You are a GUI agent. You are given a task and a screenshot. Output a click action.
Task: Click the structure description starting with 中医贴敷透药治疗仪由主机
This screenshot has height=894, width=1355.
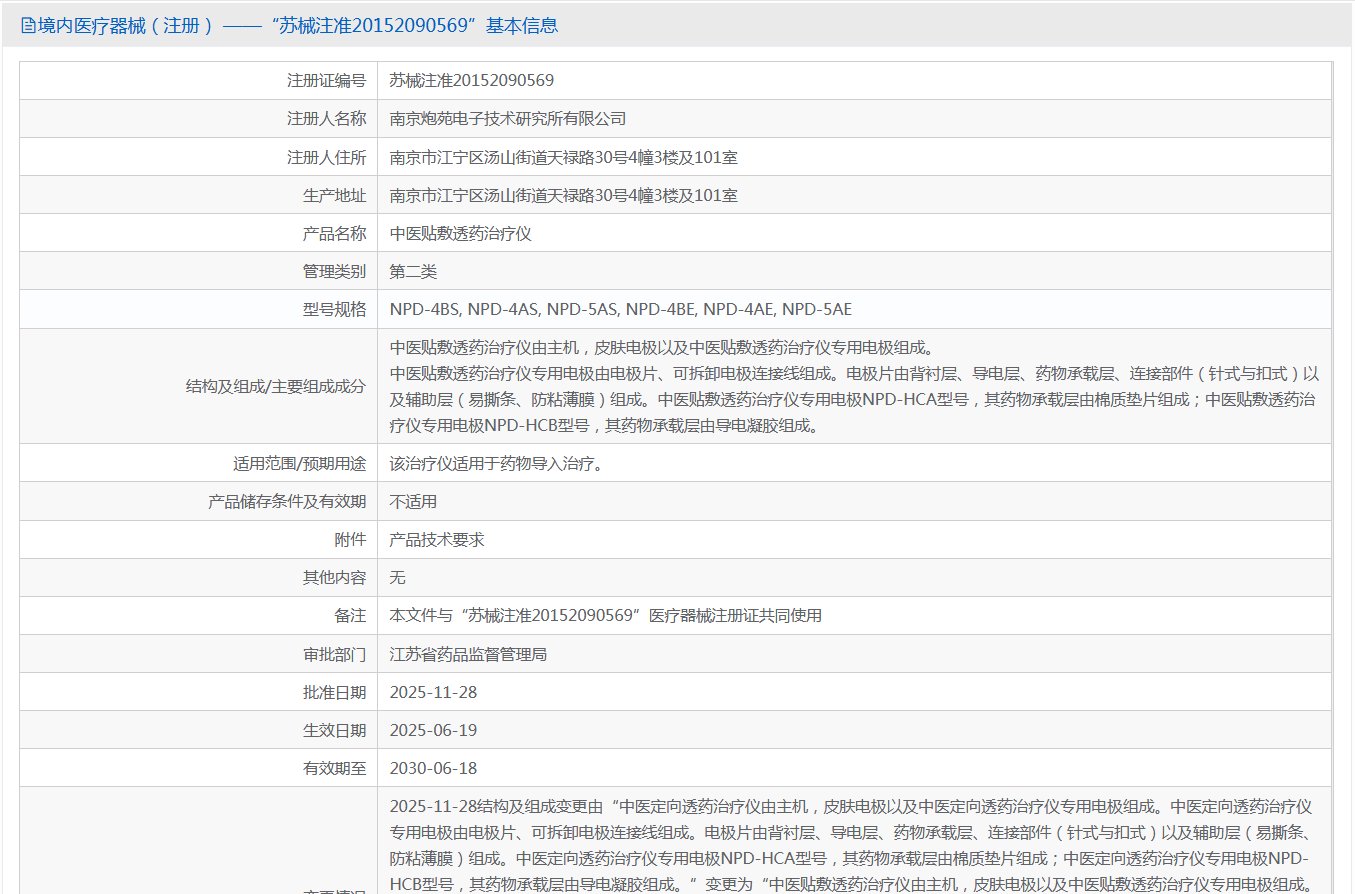click(855, 386)
